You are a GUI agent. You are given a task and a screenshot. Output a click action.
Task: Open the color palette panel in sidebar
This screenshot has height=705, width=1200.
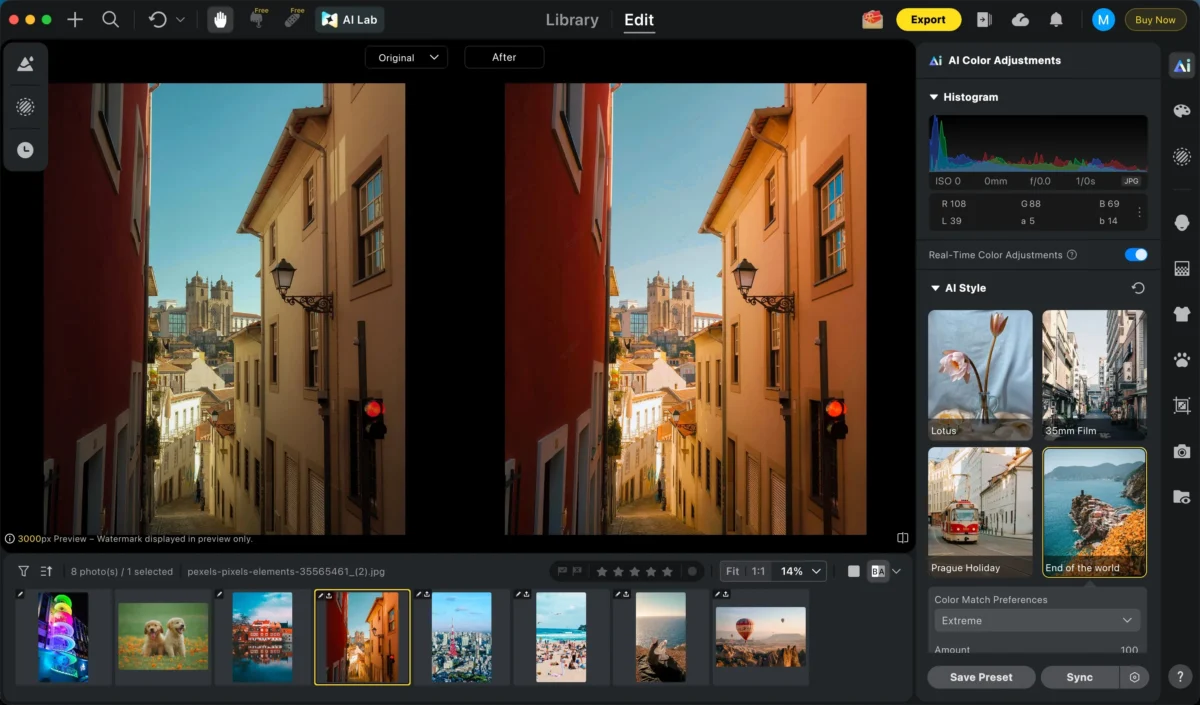click(1181, 111)
